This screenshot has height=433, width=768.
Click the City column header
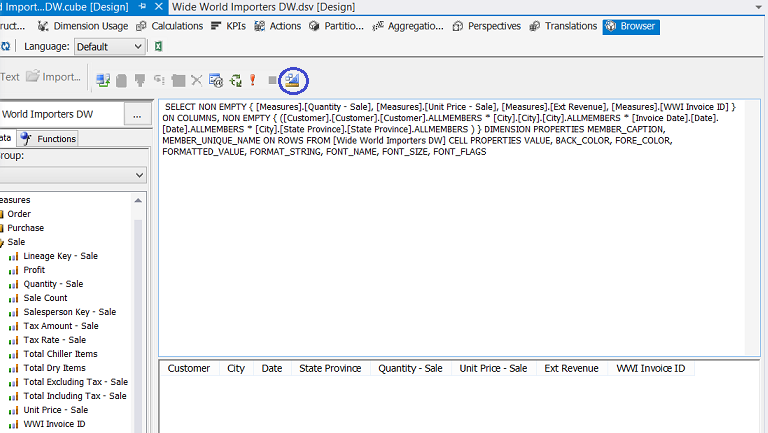(x=236, y=368)
